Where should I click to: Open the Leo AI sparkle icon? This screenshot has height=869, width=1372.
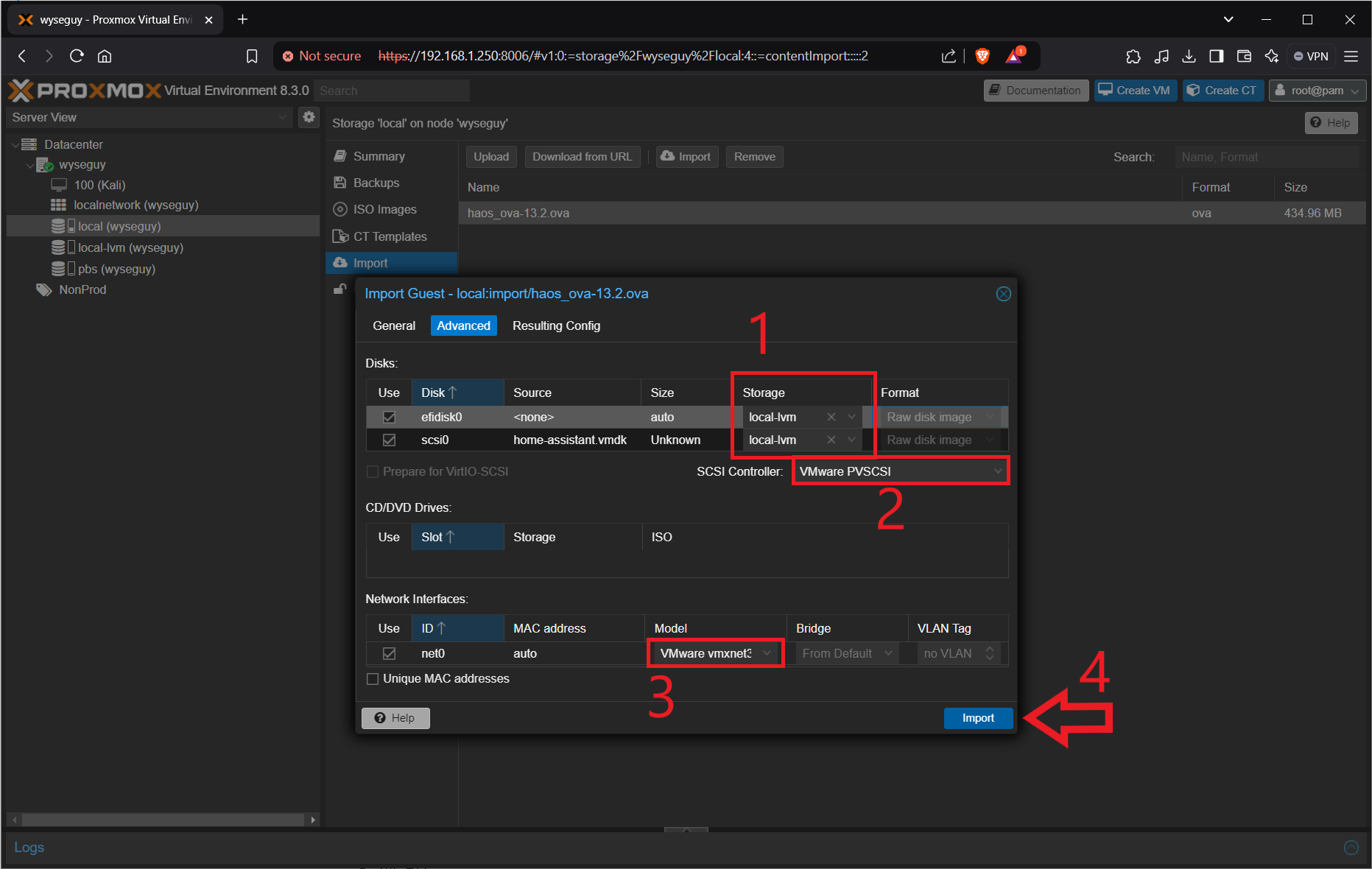(1272, 56)
